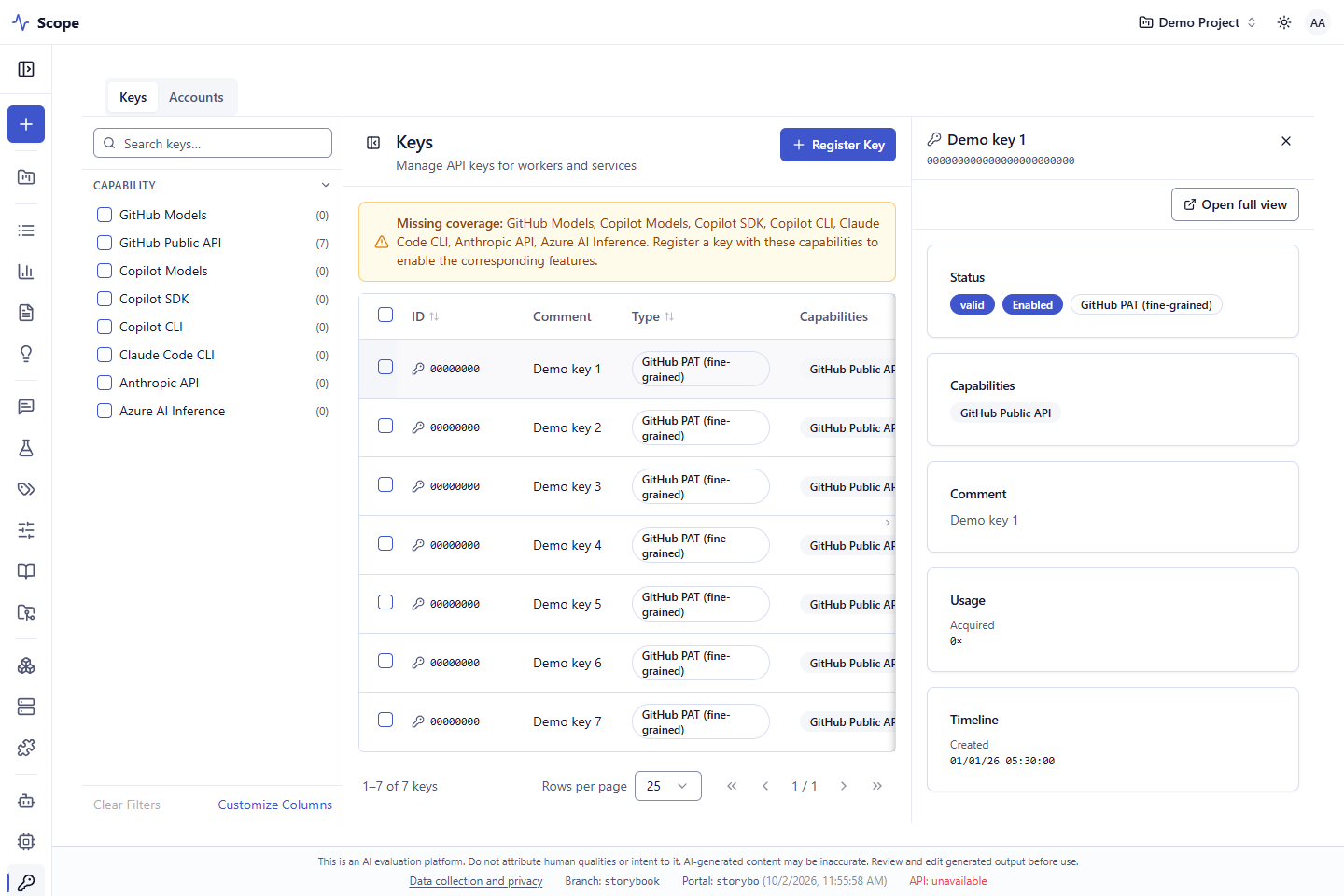Open the tags icon in sidebar
Viewport: 1344px width, 896px height.
coord(26,489)
